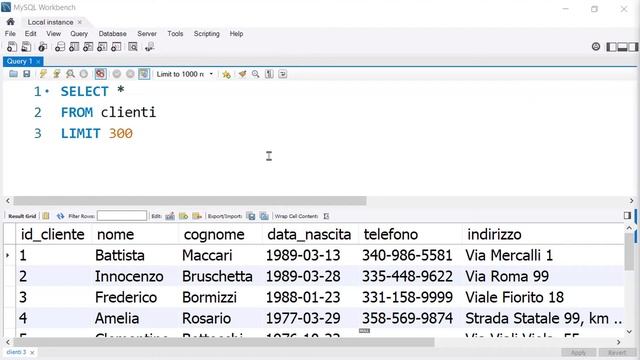Create a new view icon
This screenshot has width=640, height=360.
pyautogui.click(x=88, y=47)
